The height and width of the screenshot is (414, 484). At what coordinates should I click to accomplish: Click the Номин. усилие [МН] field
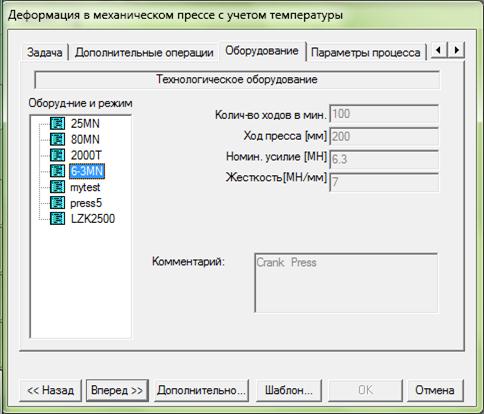[384, 159]
